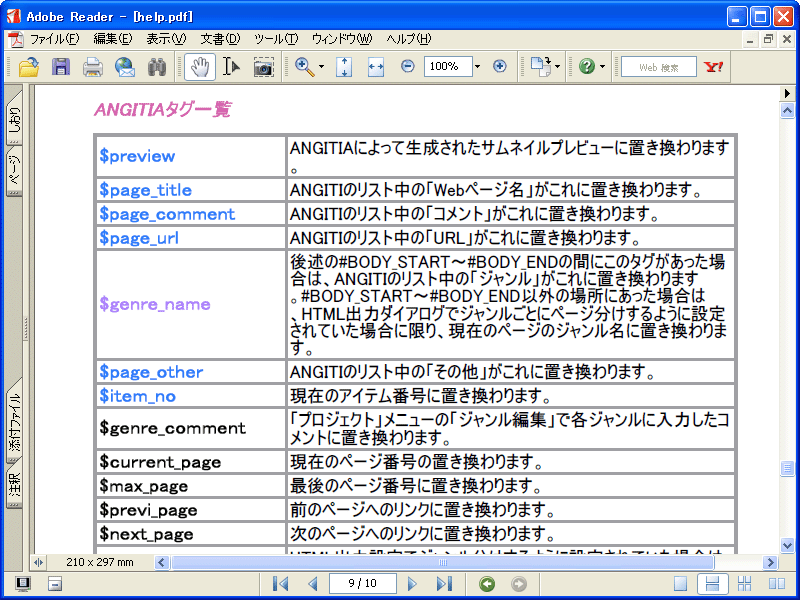Click the $genre_name tag link
The height and width of the screenshot is (600, 800).
pyautogui.click(x=155, y=305)
